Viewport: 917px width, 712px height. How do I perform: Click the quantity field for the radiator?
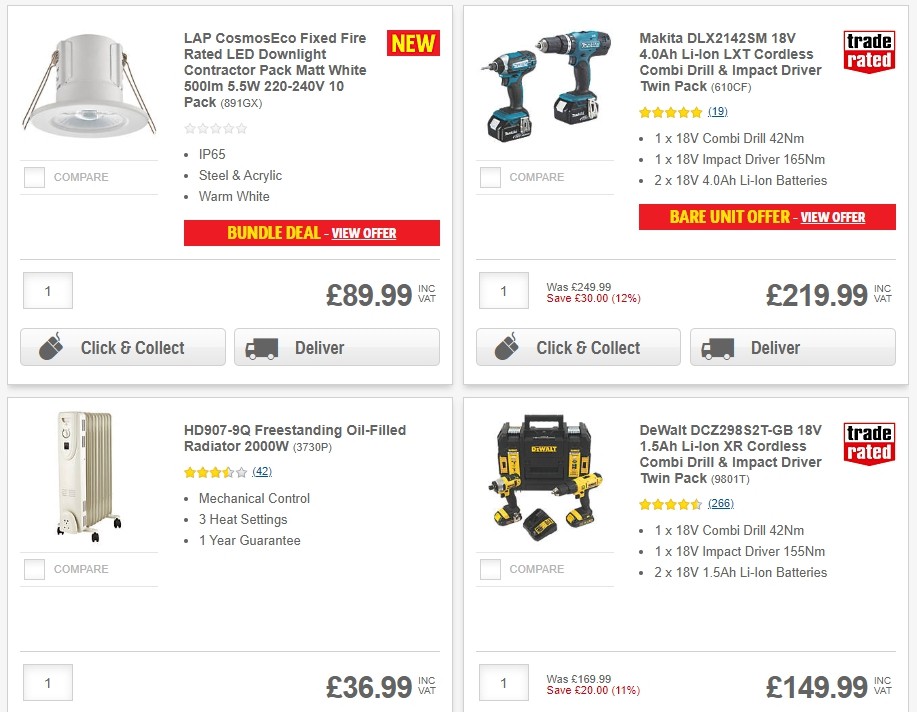click(47, 682)
